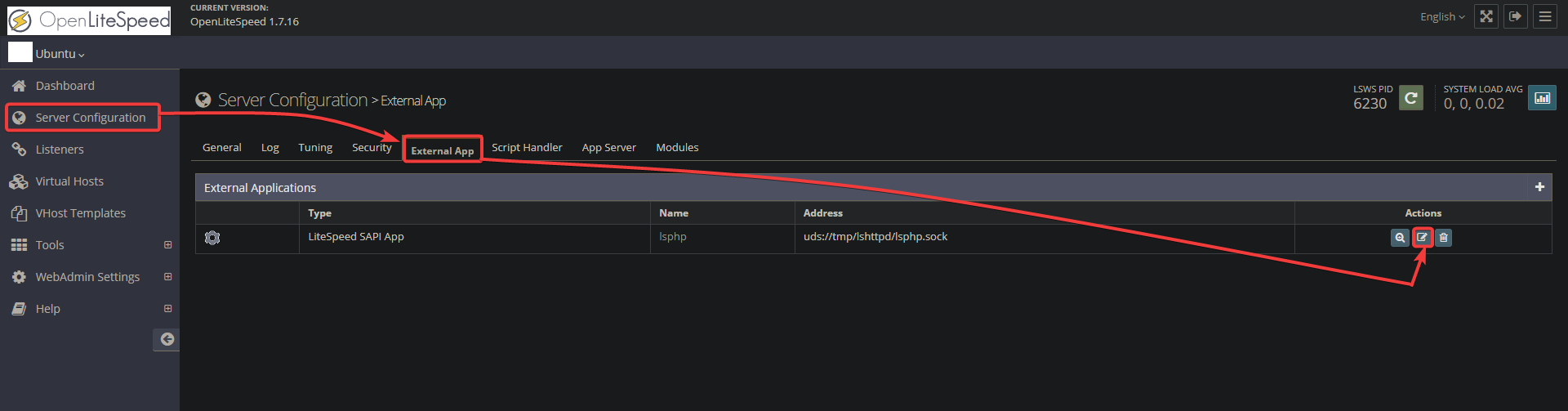Toggle full screen mode icon
This screenshot has height=411, width=1568.
[1486, 16]
